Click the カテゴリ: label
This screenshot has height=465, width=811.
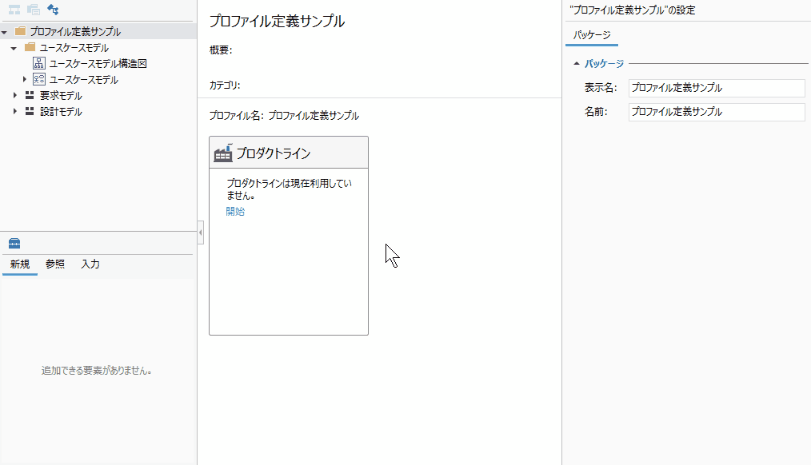(x=224, y=85)
